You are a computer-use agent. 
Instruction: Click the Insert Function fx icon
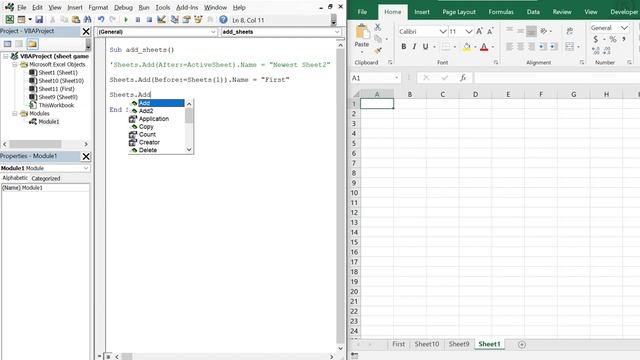pos(463,78)
